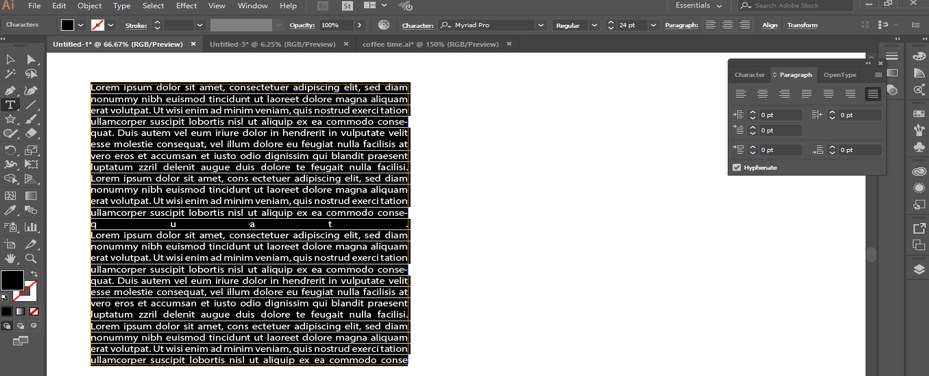Toggle Justify All Lines in Paragraph panel
This screenshot has height=376, width=929.
click(873, 94)
